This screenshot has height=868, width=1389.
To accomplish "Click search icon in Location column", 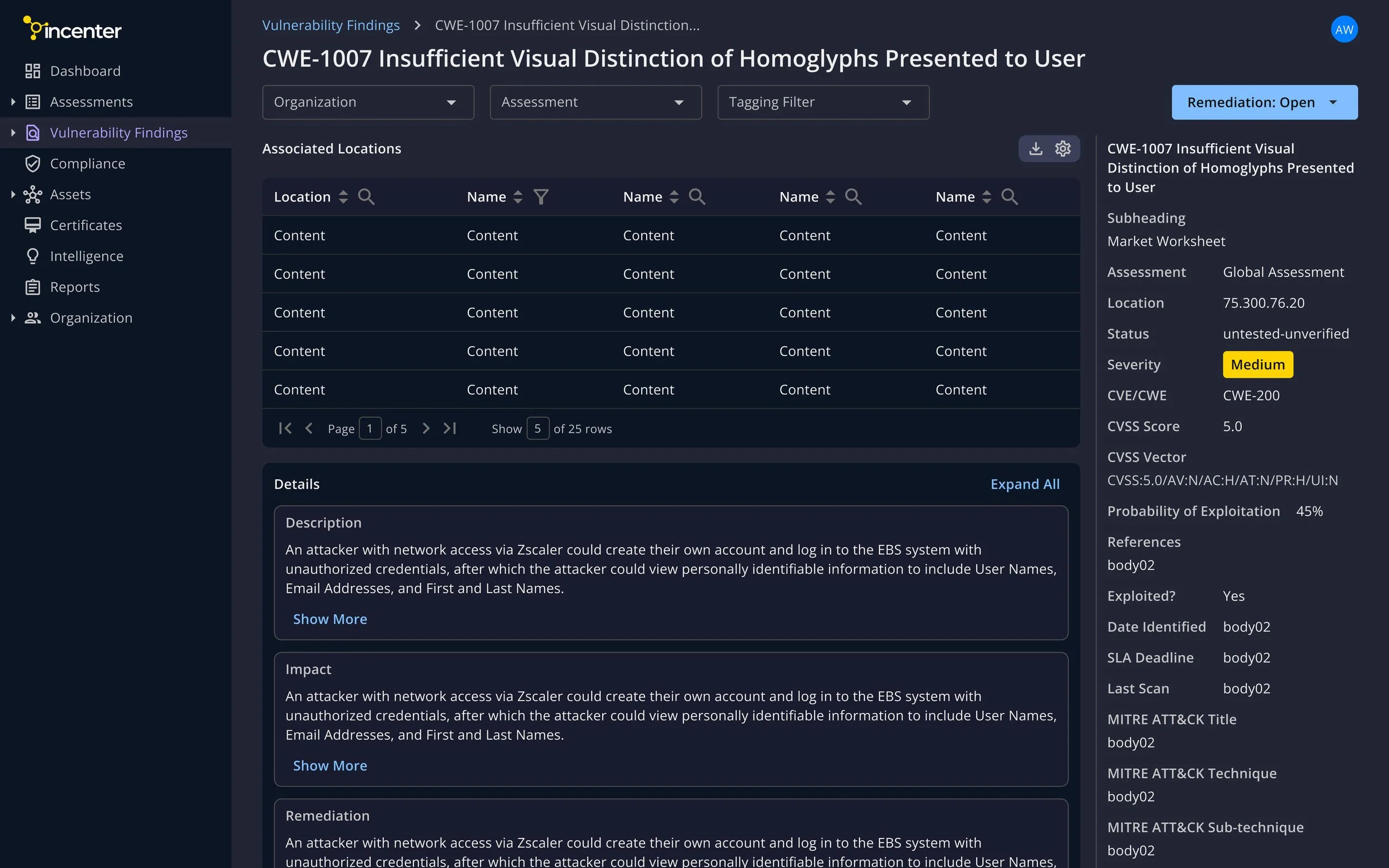I will [x=366, y=197].
